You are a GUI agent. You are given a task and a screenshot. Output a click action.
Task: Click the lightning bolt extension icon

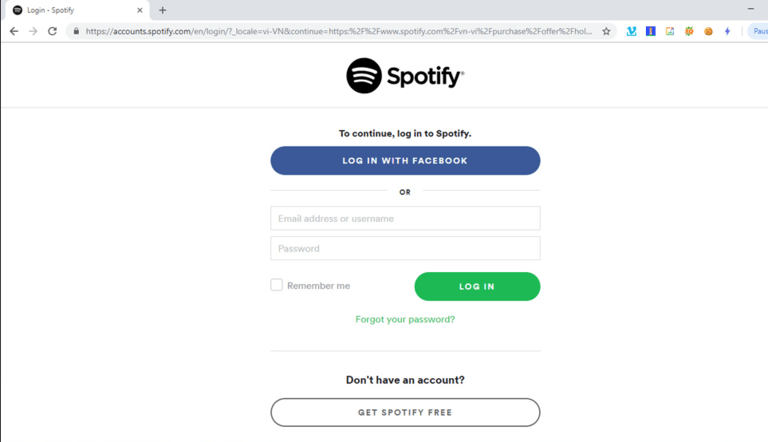point(727,31)
